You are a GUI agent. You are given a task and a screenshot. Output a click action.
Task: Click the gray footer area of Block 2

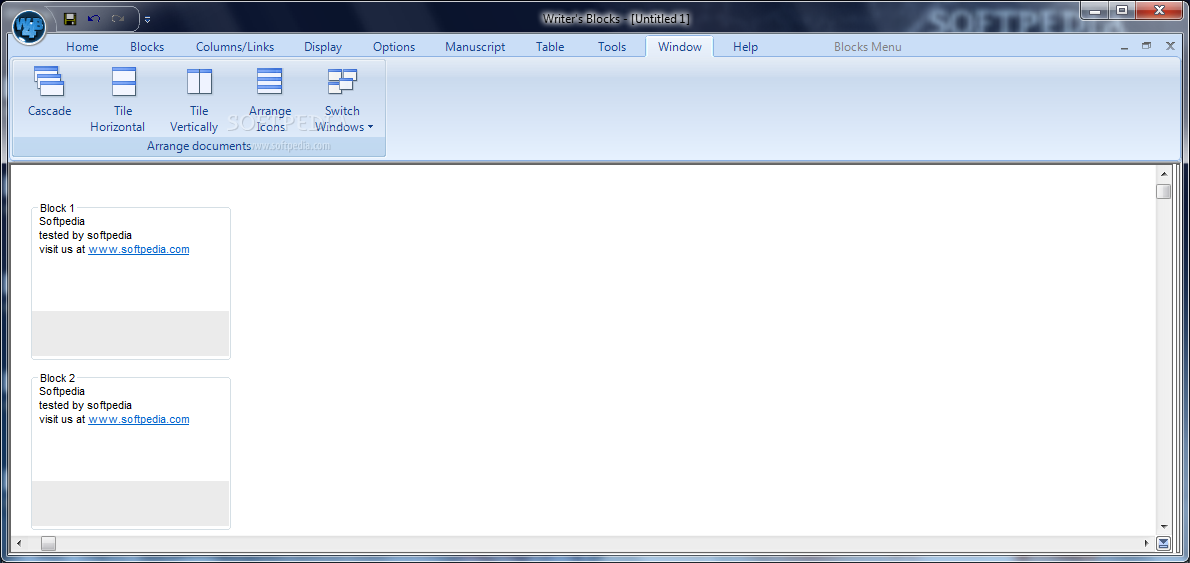[131, 503]
